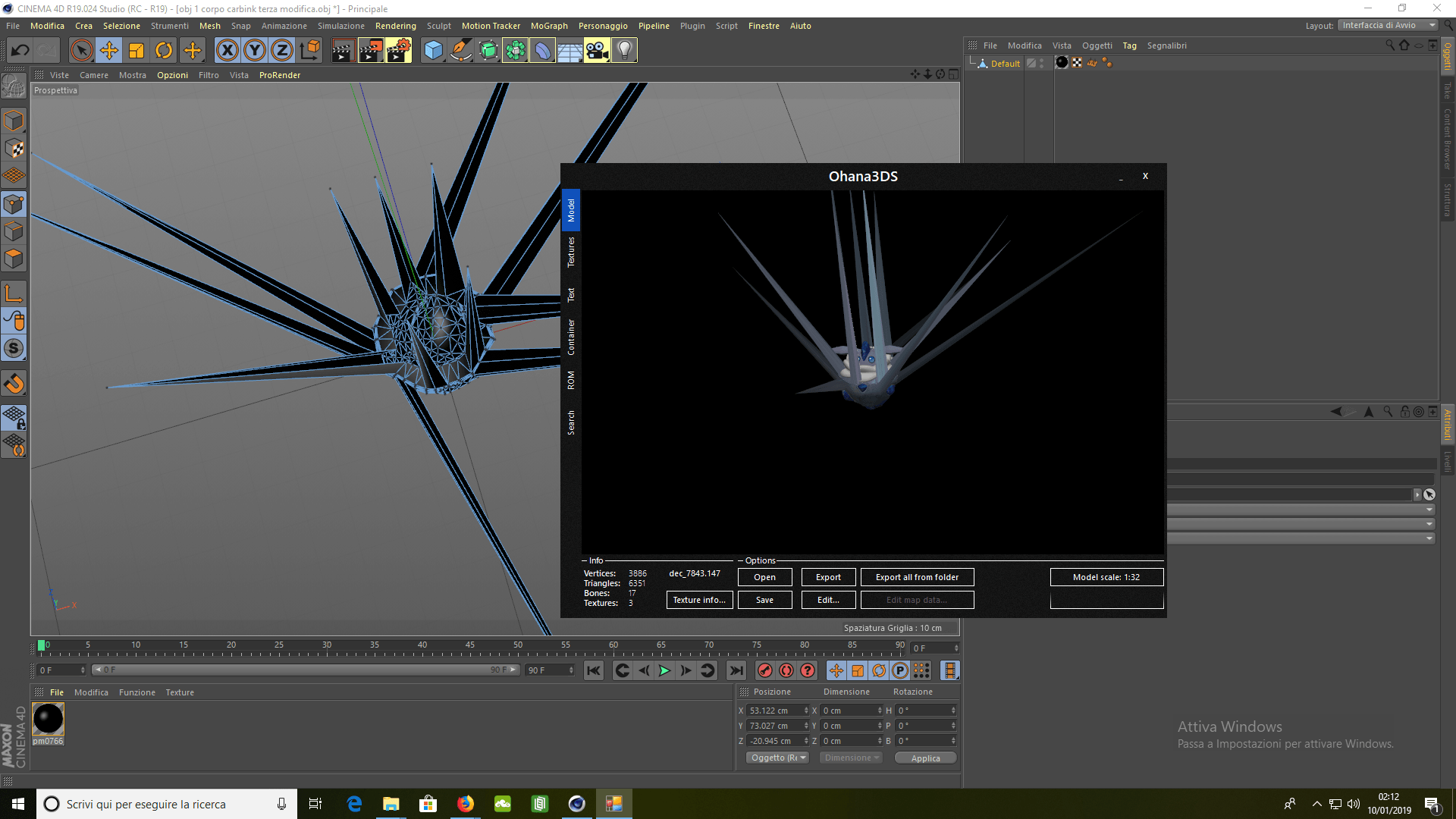Image resolution: width=1456 pixels, height=819 pixels.
Task: Go to end of animation
Action: 736,670
